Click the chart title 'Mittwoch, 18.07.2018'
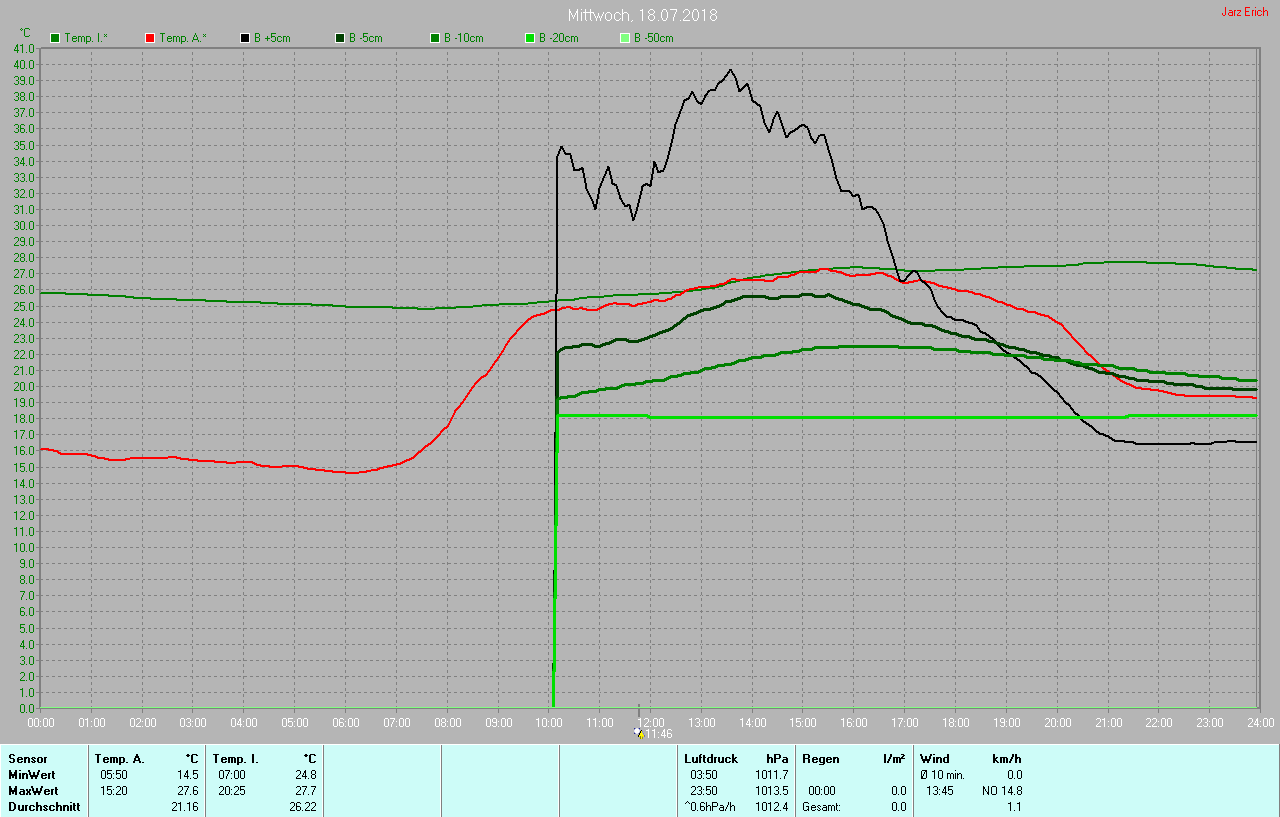The image size is (1280, 817). pos(642,16)
